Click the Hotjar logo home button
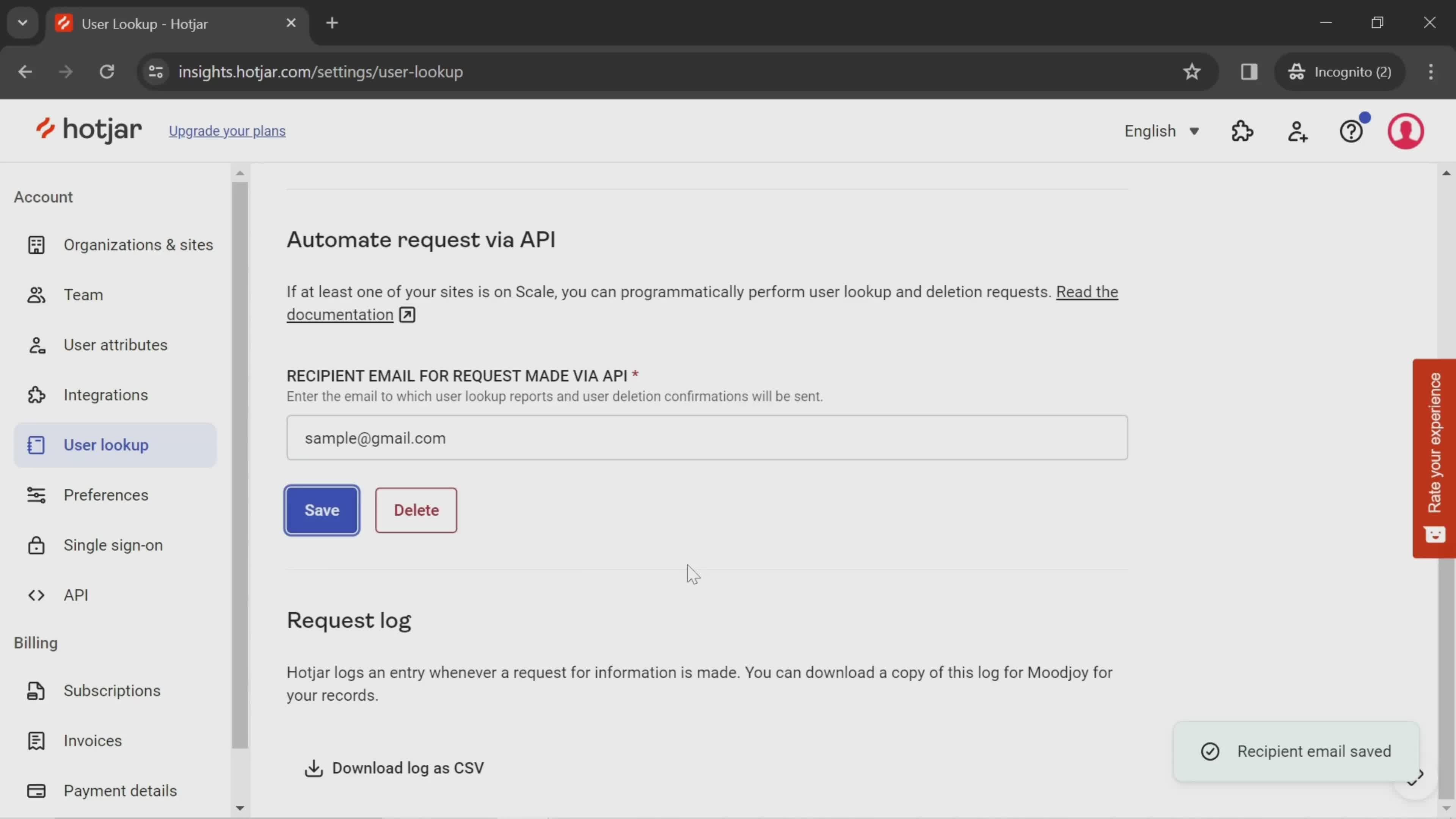This screenshot has width=1456, height=819. click(88, 131)
